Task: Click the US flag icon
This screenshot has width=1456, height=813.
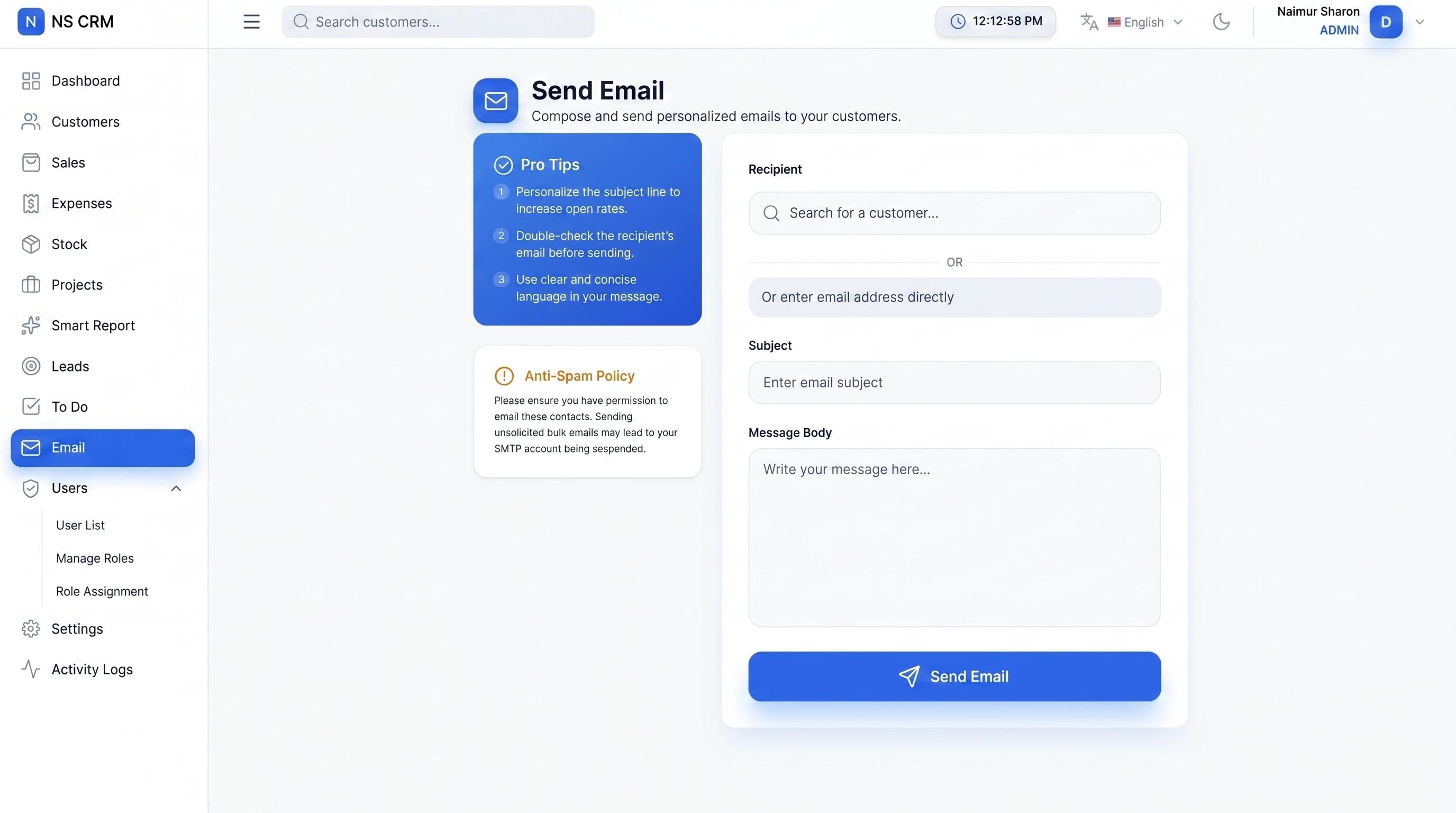Action: 1114,22
